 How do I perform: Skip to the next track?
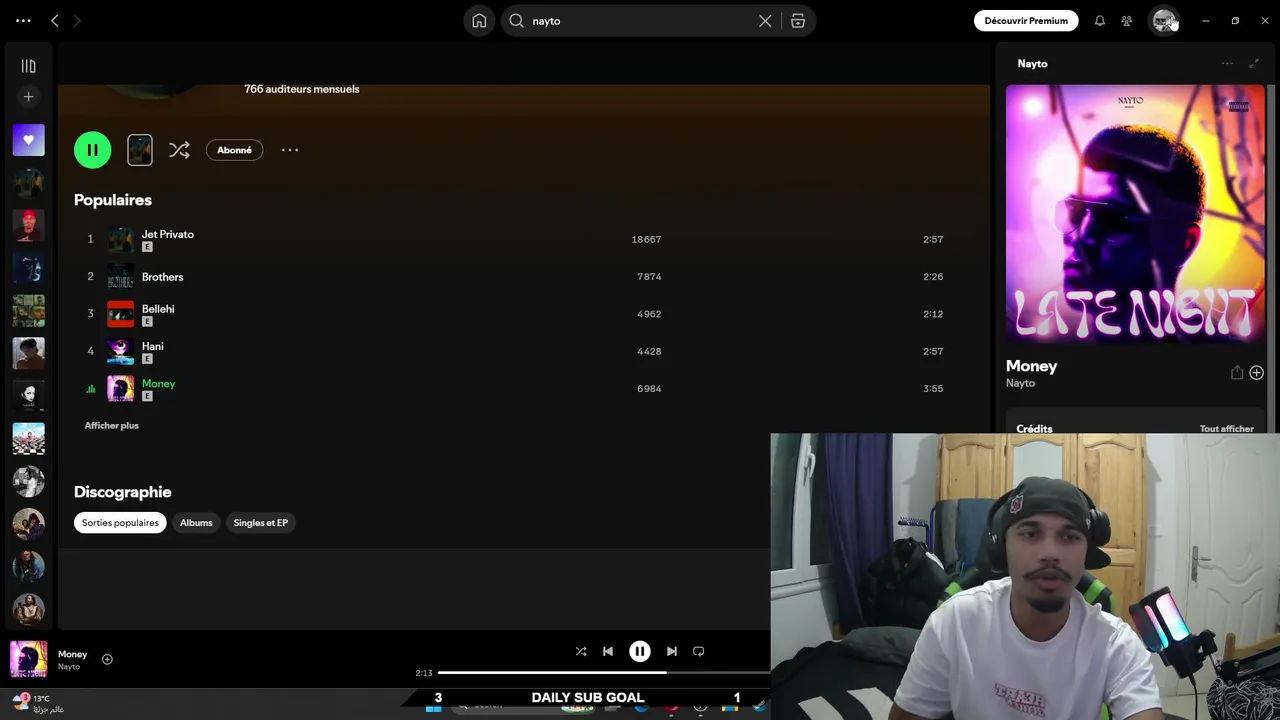(672, 651)
